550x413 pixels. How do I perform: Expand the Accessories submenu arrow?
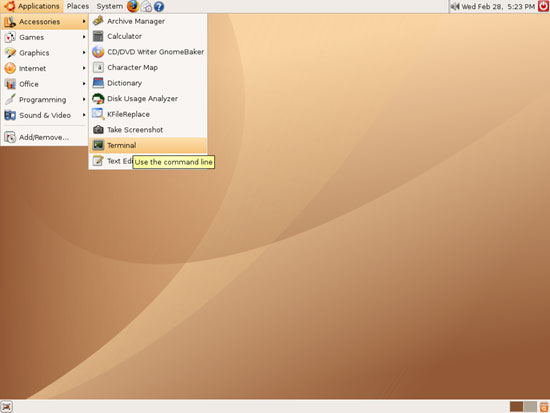pyautogui.click(x=84, y=22)
